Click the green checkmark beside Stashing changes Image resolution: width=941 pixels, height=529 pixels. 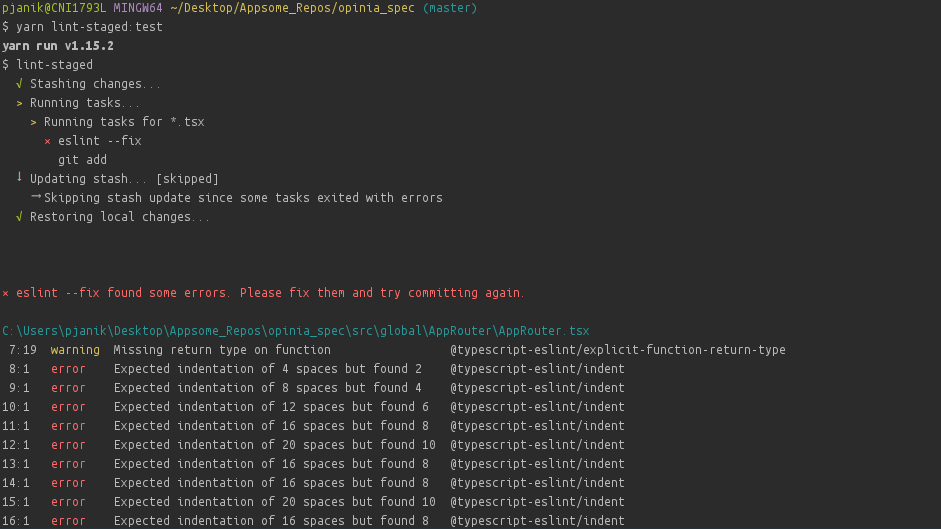click(x=20, y=84)
